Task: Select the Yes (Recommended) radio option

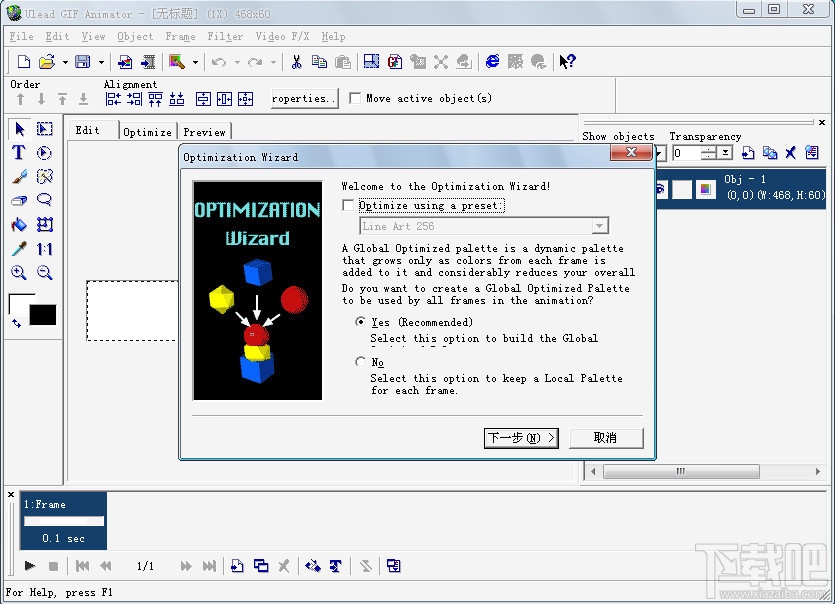Action: 361,322
